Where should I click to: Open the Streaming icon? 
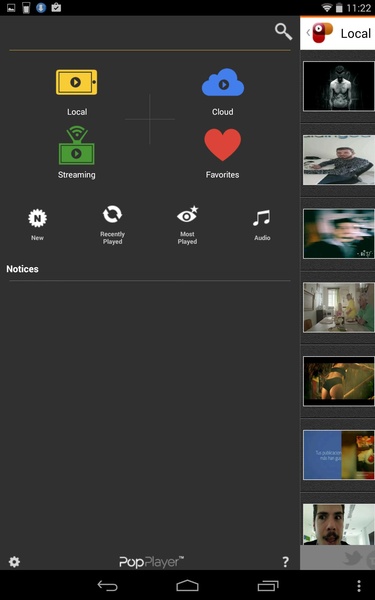77,145
